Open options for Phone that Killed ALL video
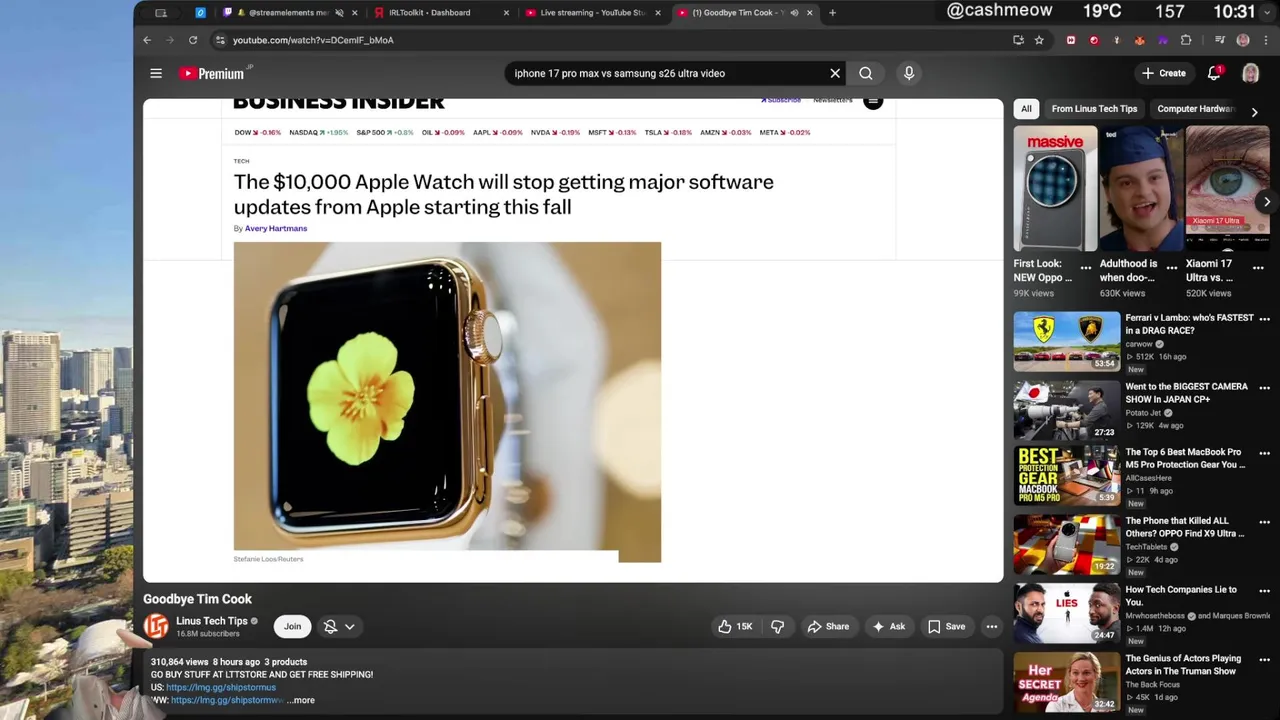The image size is (1280, 720). [x=1264, y=522]
